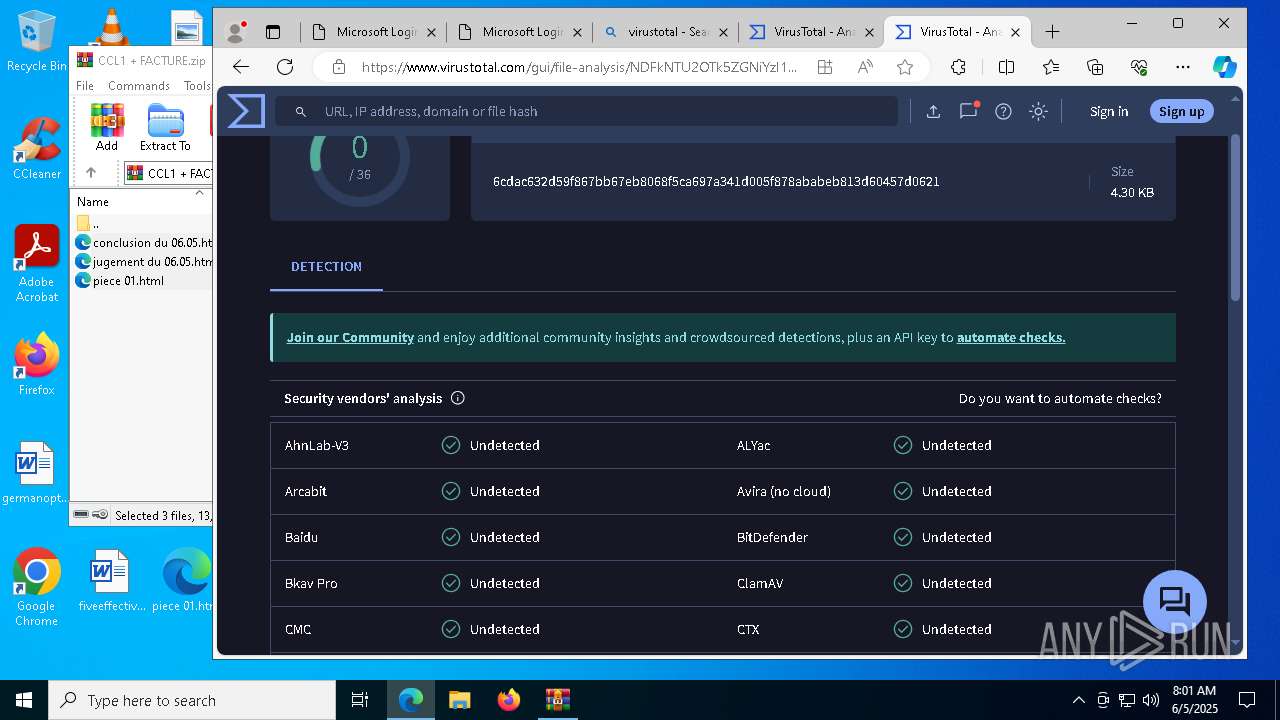Open Recycle Bin desktop icon
This screenshot has height=720, width=1280.
click(36, 42)
